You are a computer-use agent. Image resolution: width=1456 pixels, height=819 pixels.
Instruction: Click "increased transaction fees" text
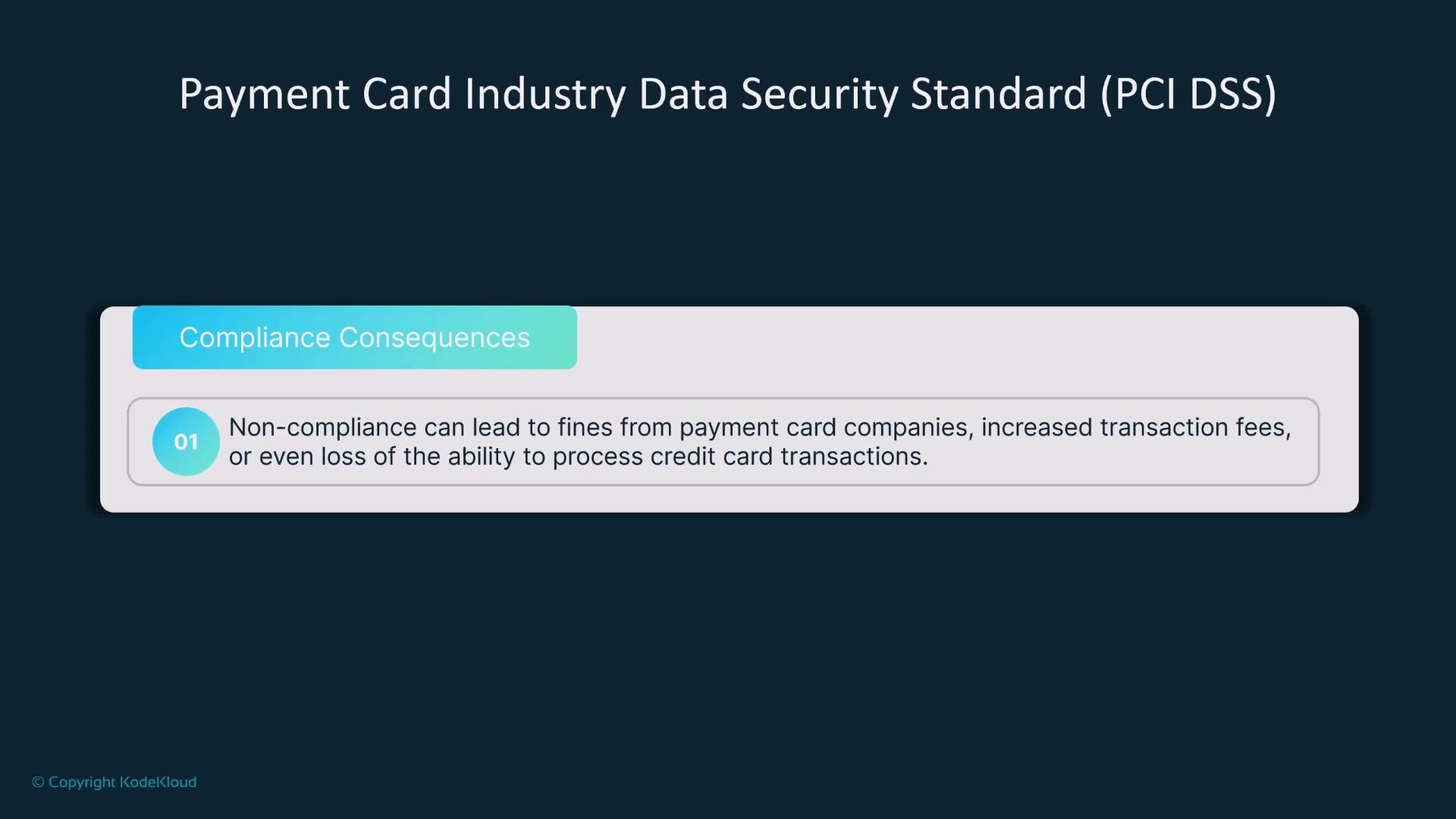coord(1134,428)
